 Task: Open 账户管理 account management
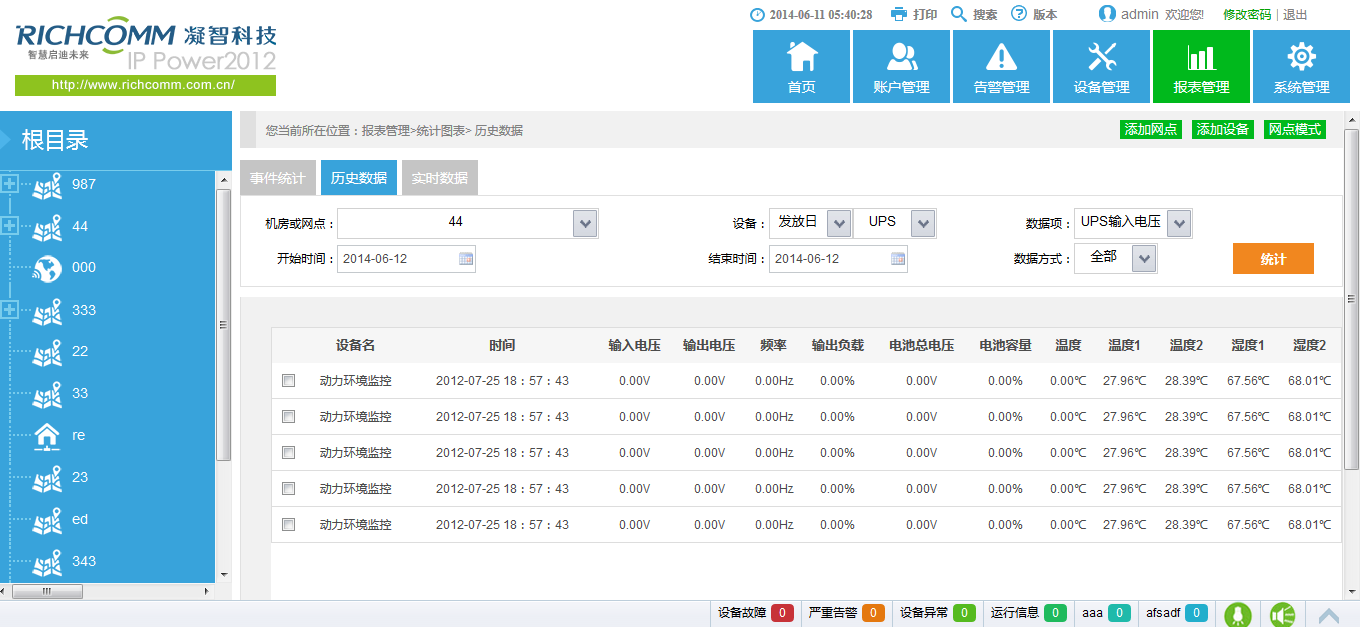tap(901, 66)
